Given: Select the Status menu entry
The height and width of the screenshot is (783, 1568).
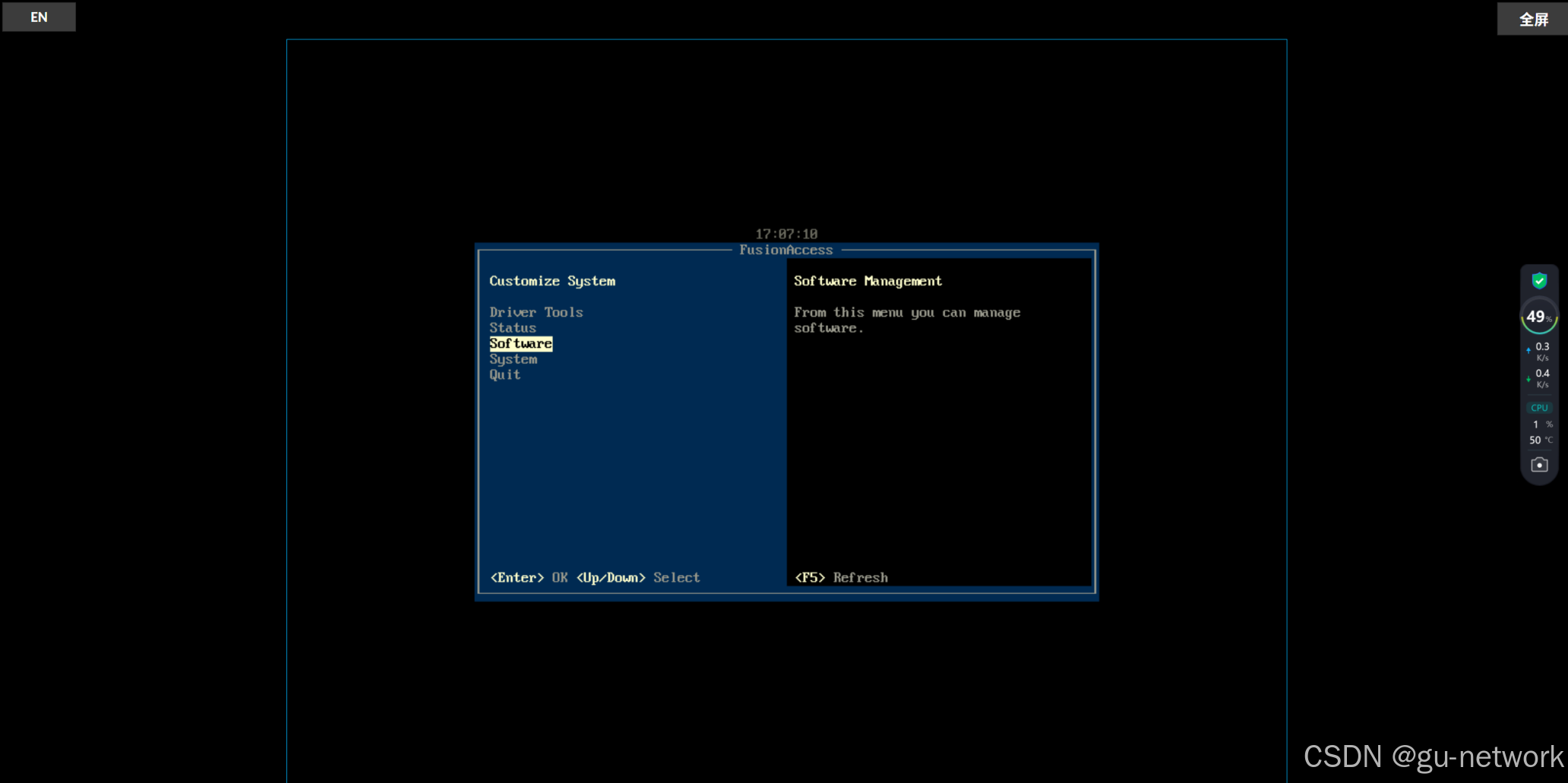Looking at the screenshot, I should (513, 328).
